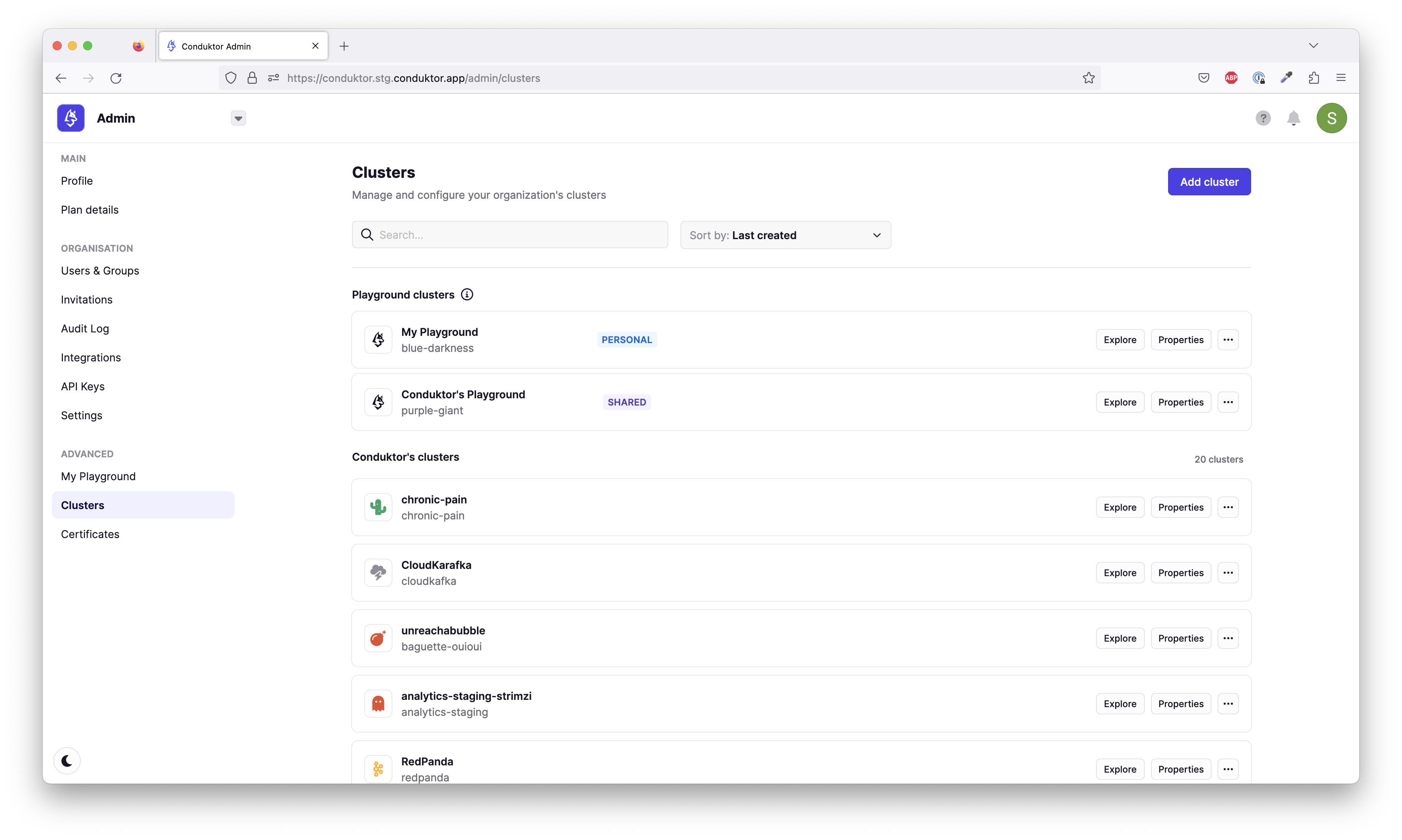Image resolution: width=1402 pixels, height=840 pixels.
Task: Click the RedPanda cluster icon
Action: [378, 769]
